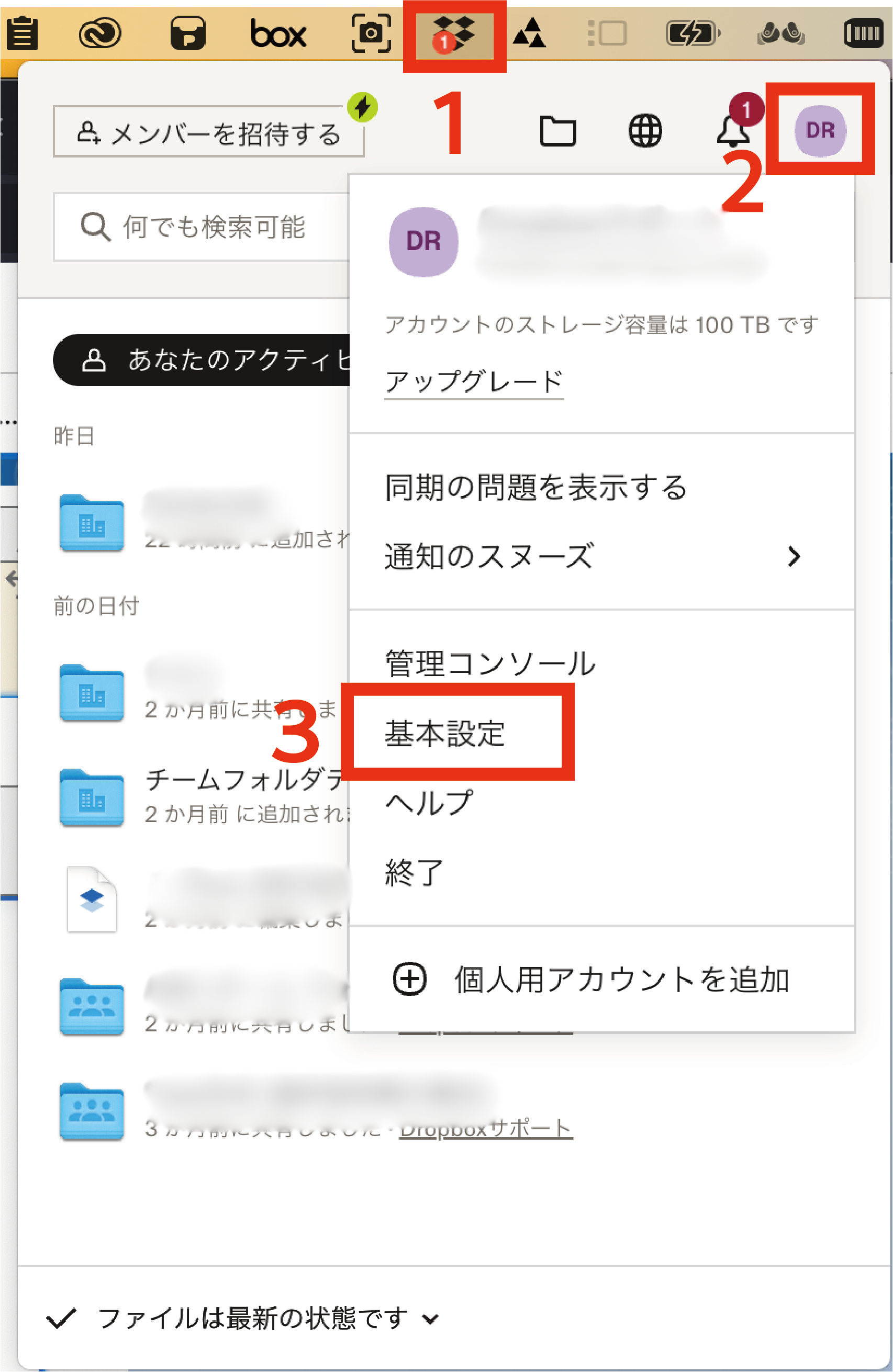Select 基本設定 from the account menu
Image resolution: width=893 pixels, height=1372 pixels.
coord(445,733)
